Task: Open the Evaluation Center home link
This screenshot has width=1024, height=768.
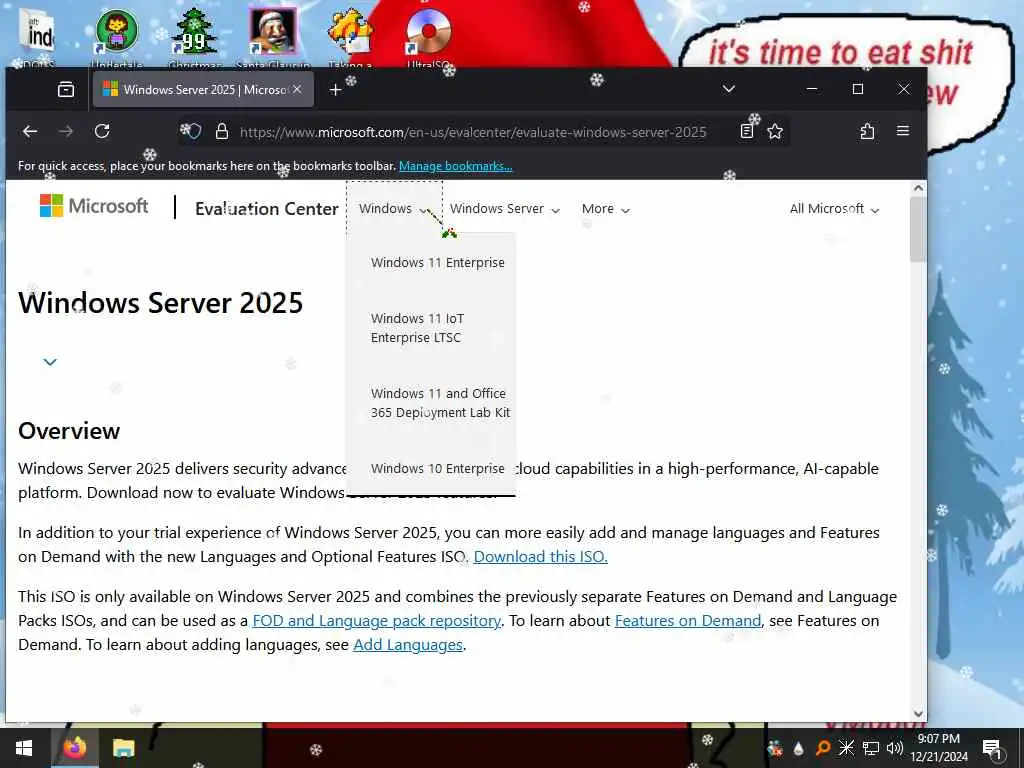Action: pyautogui.click(x=266, y=209)
